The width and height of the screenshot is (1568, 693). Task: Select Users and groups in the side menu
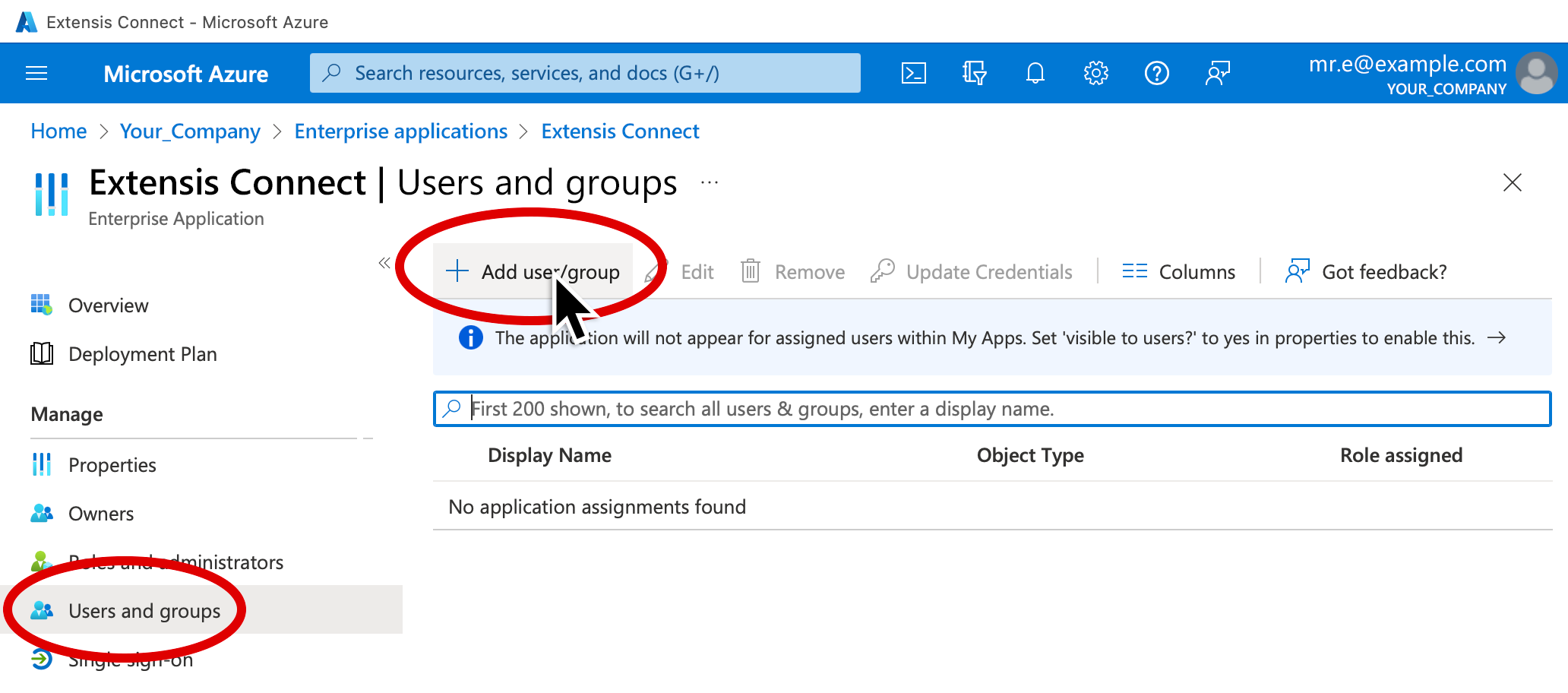pyautogui.click(x=201, y=609)
